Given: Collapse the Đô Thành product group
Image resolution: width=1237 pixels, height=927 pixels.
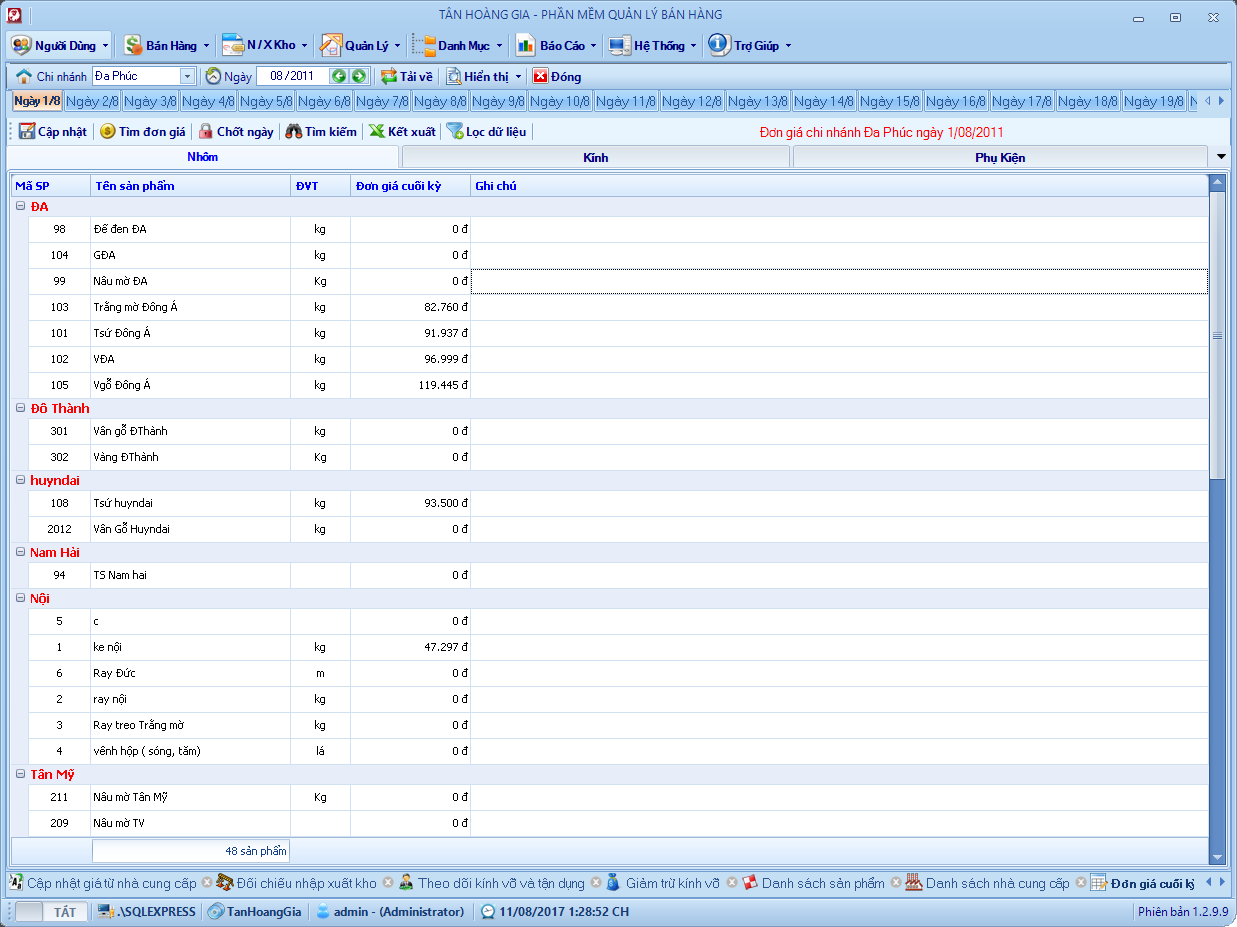Looking at the screenshot, I should pos(20,409).
